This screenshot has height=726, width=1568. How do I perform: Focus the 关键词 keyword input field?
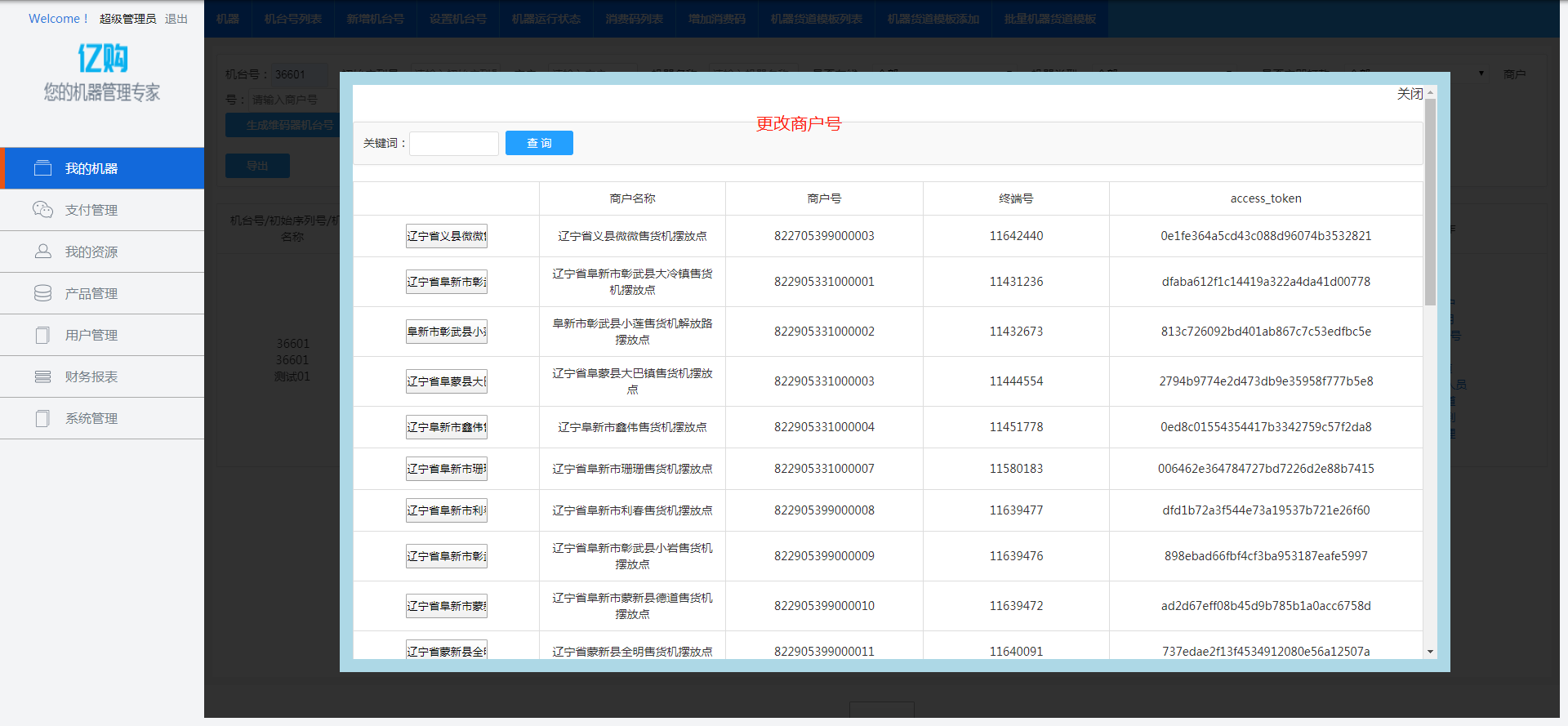click(454, 144)
